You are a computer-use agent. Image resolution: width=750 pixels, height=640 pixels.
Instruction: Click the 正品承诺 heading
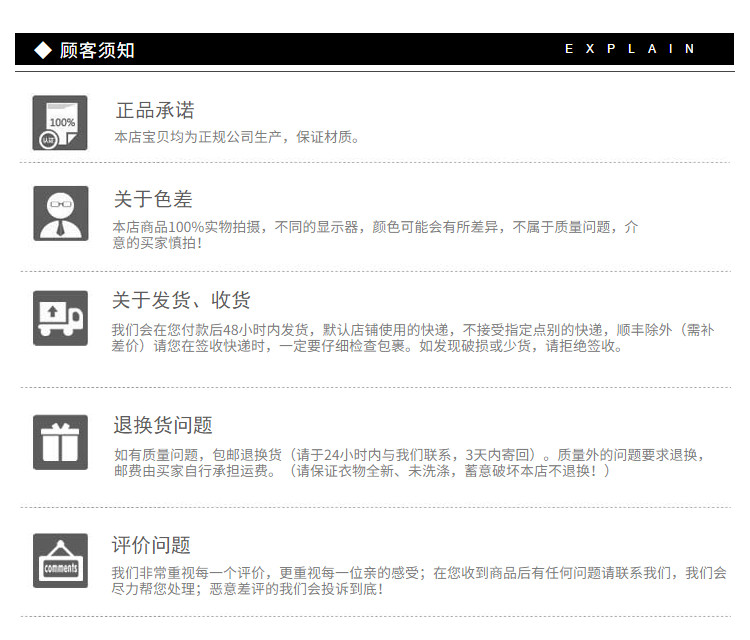point(155,110)
